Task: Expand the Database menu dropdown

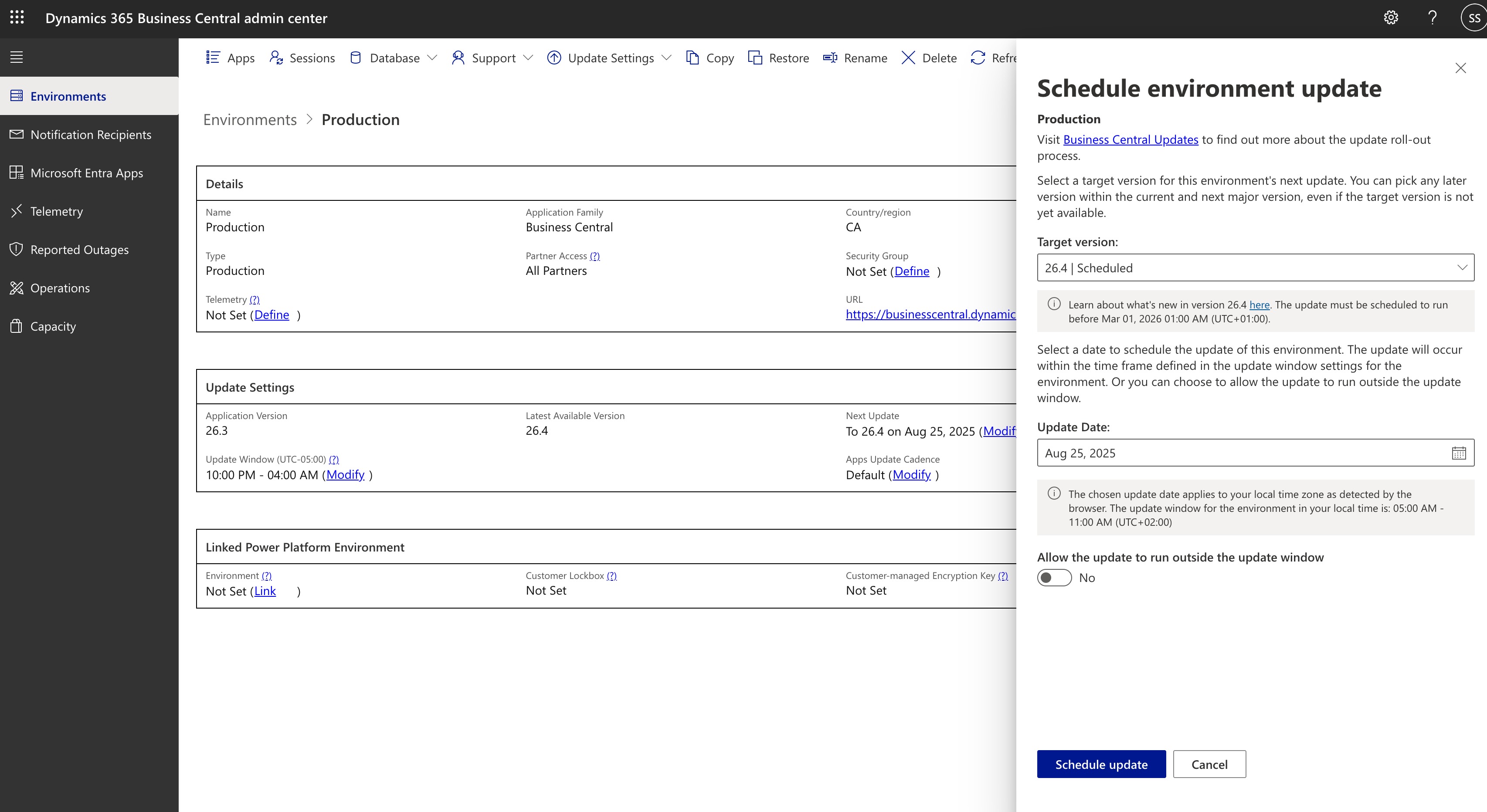Action: (432, 58)
